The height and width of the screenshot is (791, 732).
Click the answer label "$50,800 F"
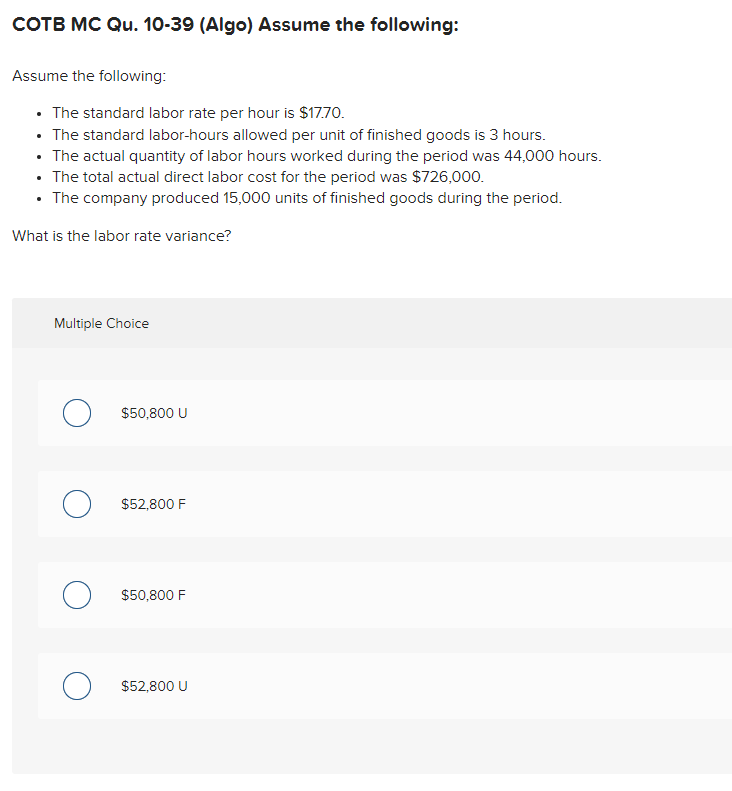coord(153,595)
